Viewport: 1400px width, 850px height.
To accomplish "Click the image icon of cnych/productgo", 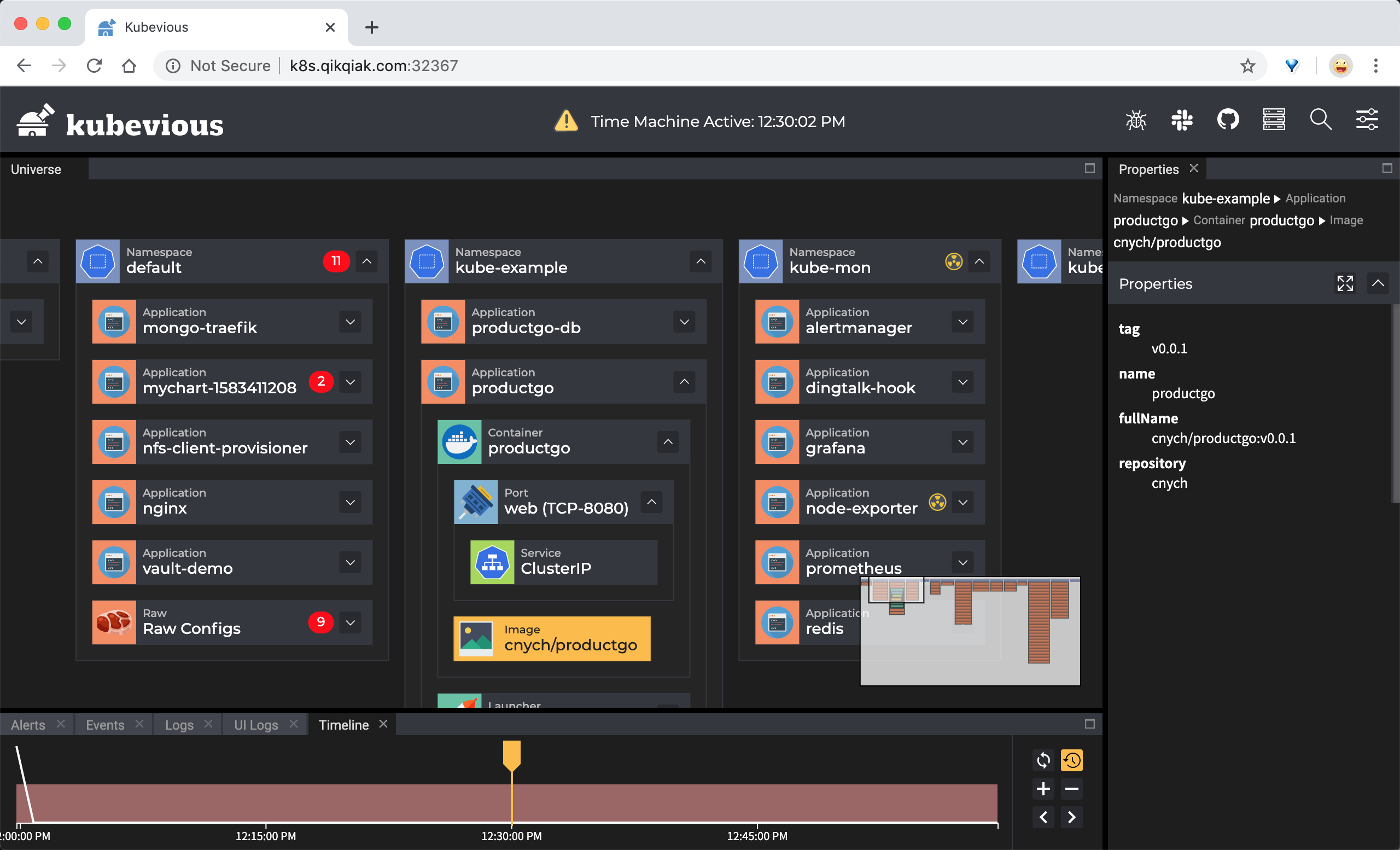I will (x=476, y=639).
